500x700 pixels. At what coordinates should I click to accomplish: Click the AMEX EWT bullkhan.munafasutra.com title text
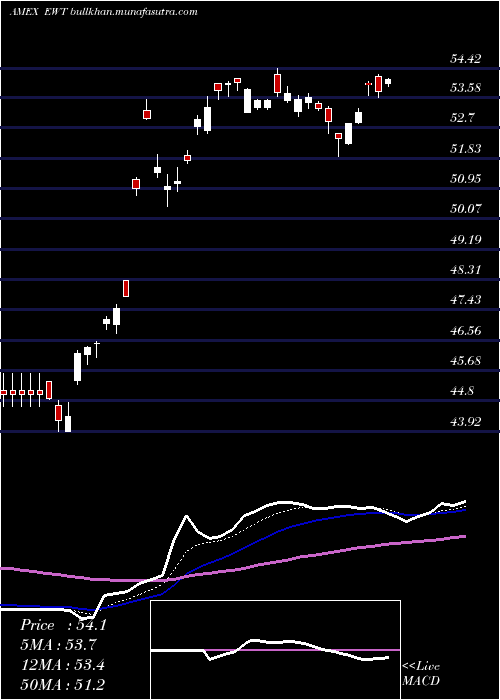coord(103,12)
